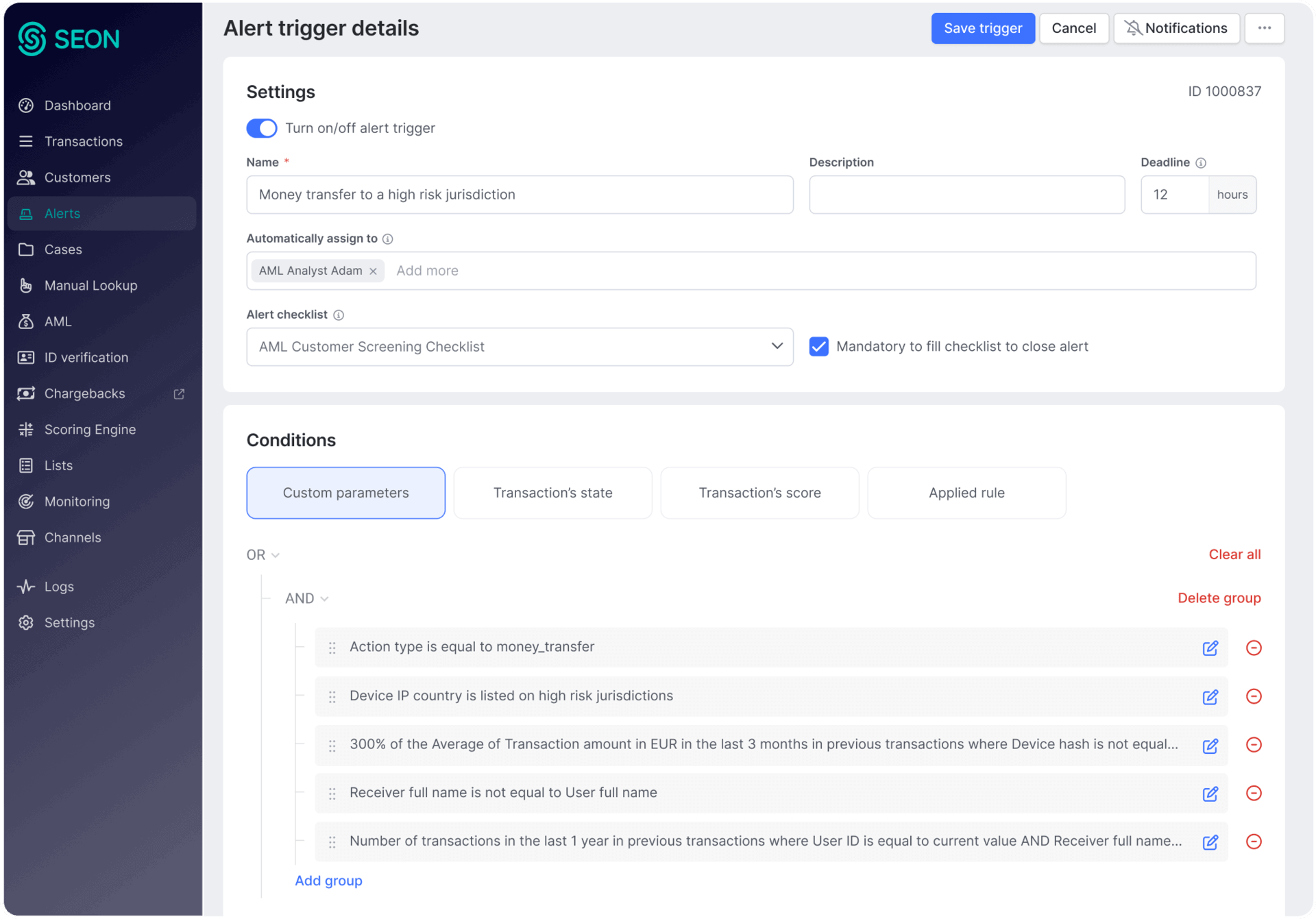Screen dimensions: 1316x919
Task: Open the Notifications button
Action: click(1176, 28)
